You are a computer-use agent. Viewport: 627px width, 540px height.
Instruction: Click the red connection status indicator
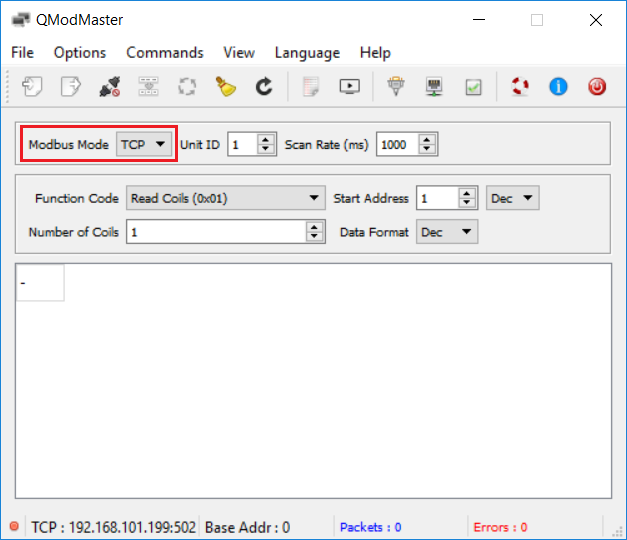pyautogui.click(x=14, y=526)
